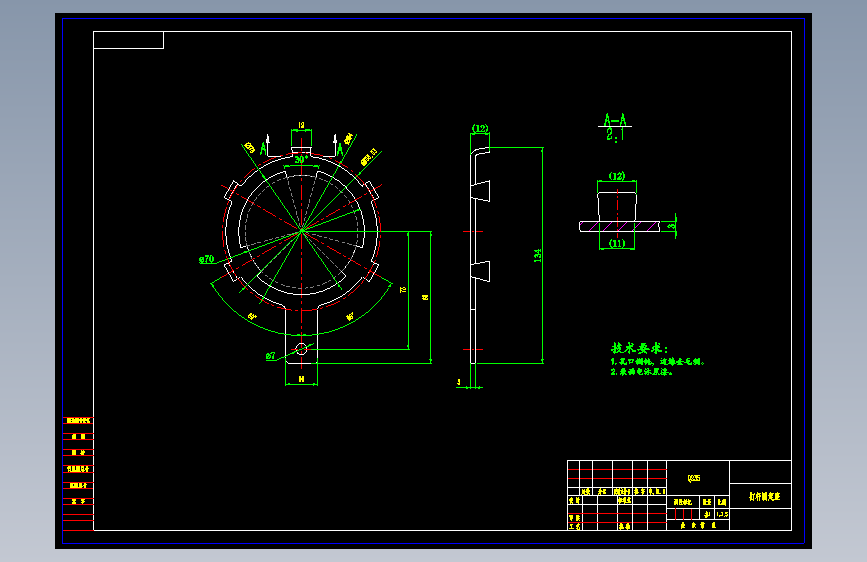The width and height of the screenshot is (867, 562).
Task: Click the 30° angle dimension text
Action: (x=301, y=159)
